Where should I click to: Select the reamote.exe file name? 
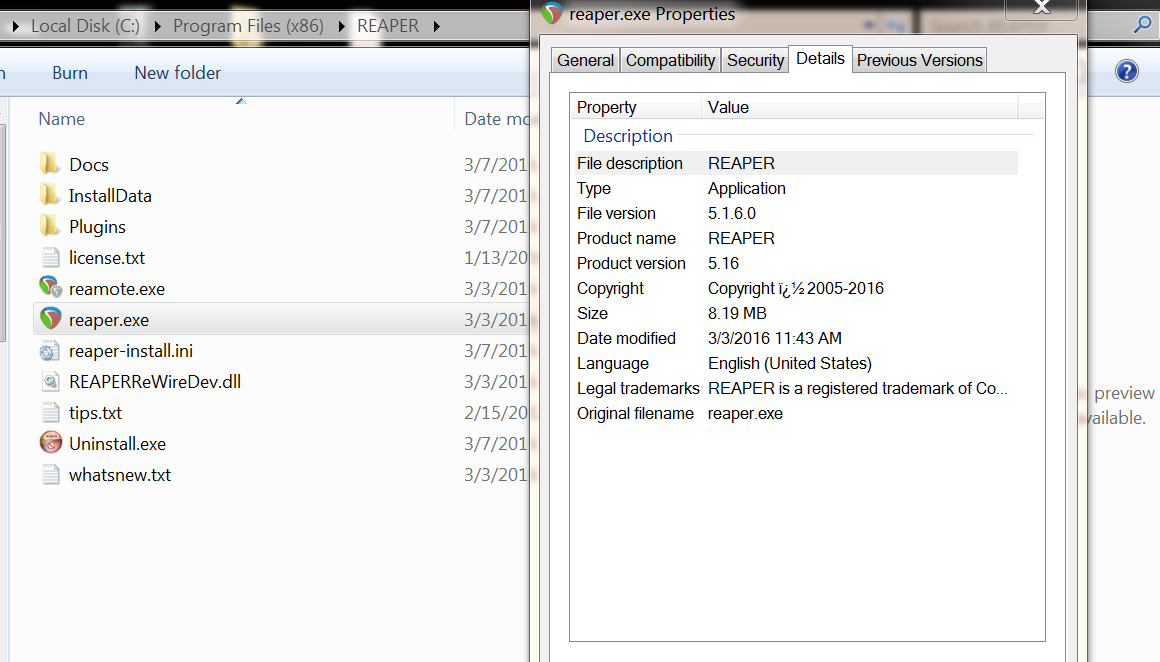[x=117, y=288]
